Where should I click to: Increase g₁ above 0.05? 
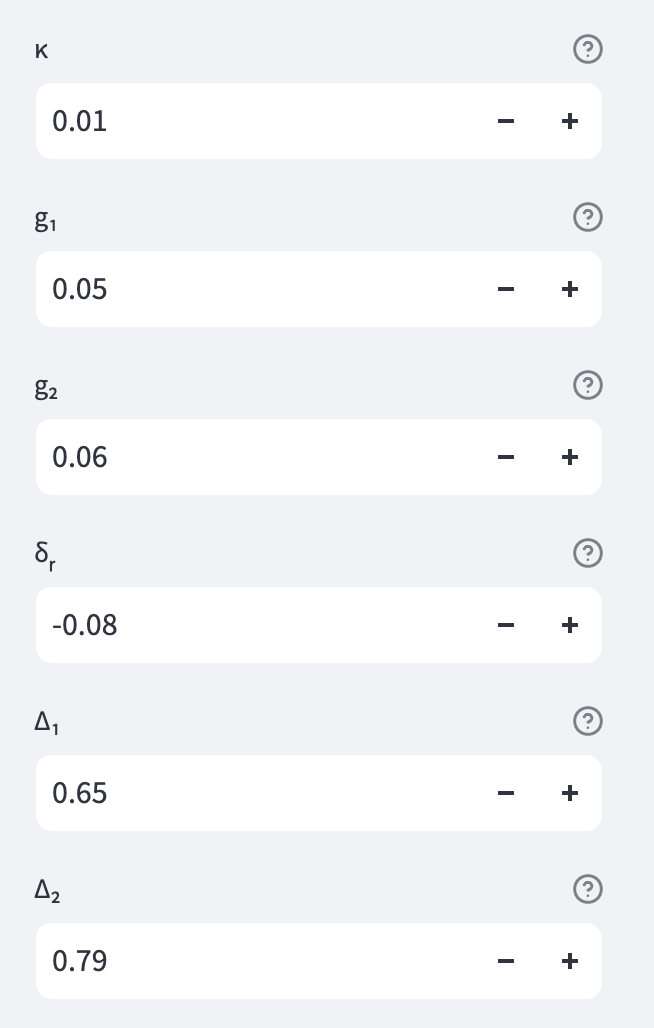[569, 289]
